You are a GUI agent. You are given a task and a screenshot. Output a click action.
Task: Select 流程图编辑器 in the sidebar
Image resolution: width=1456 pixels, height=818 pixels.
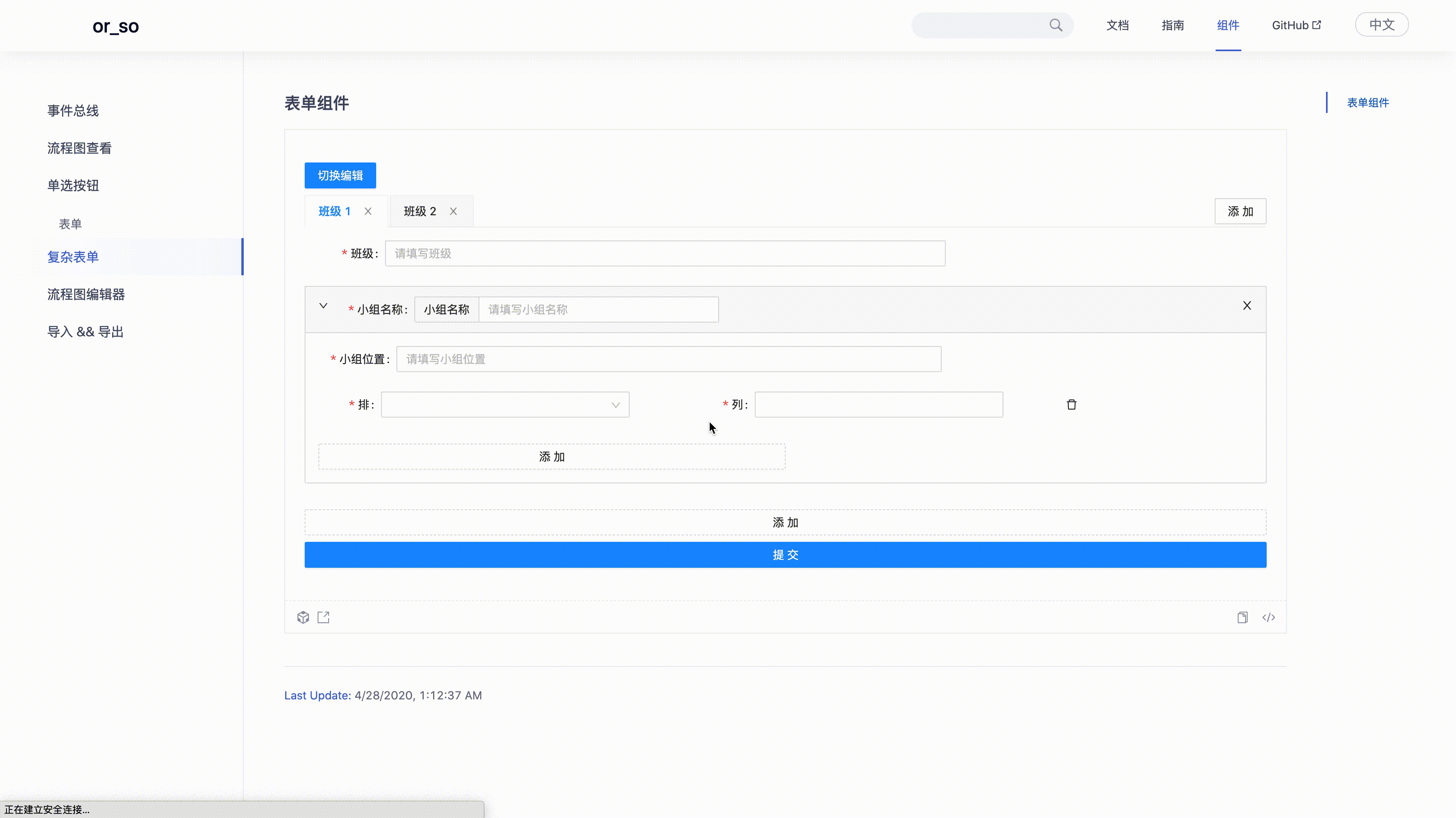(x=86, y=294)
